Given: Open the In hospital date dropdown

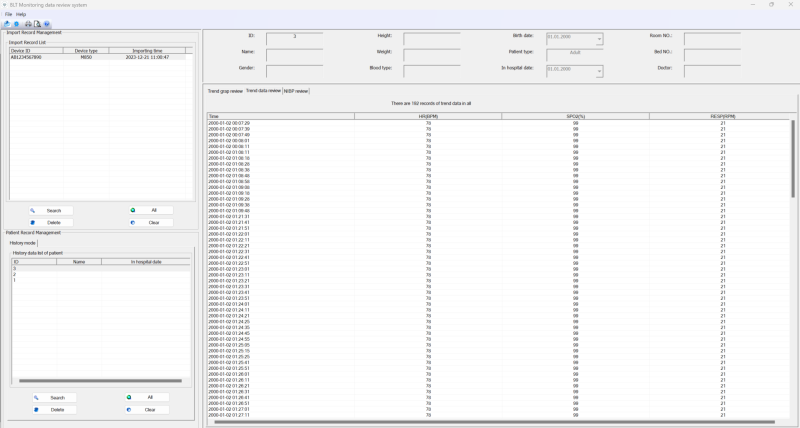Looking at the screenshot, I should (599, 73).
